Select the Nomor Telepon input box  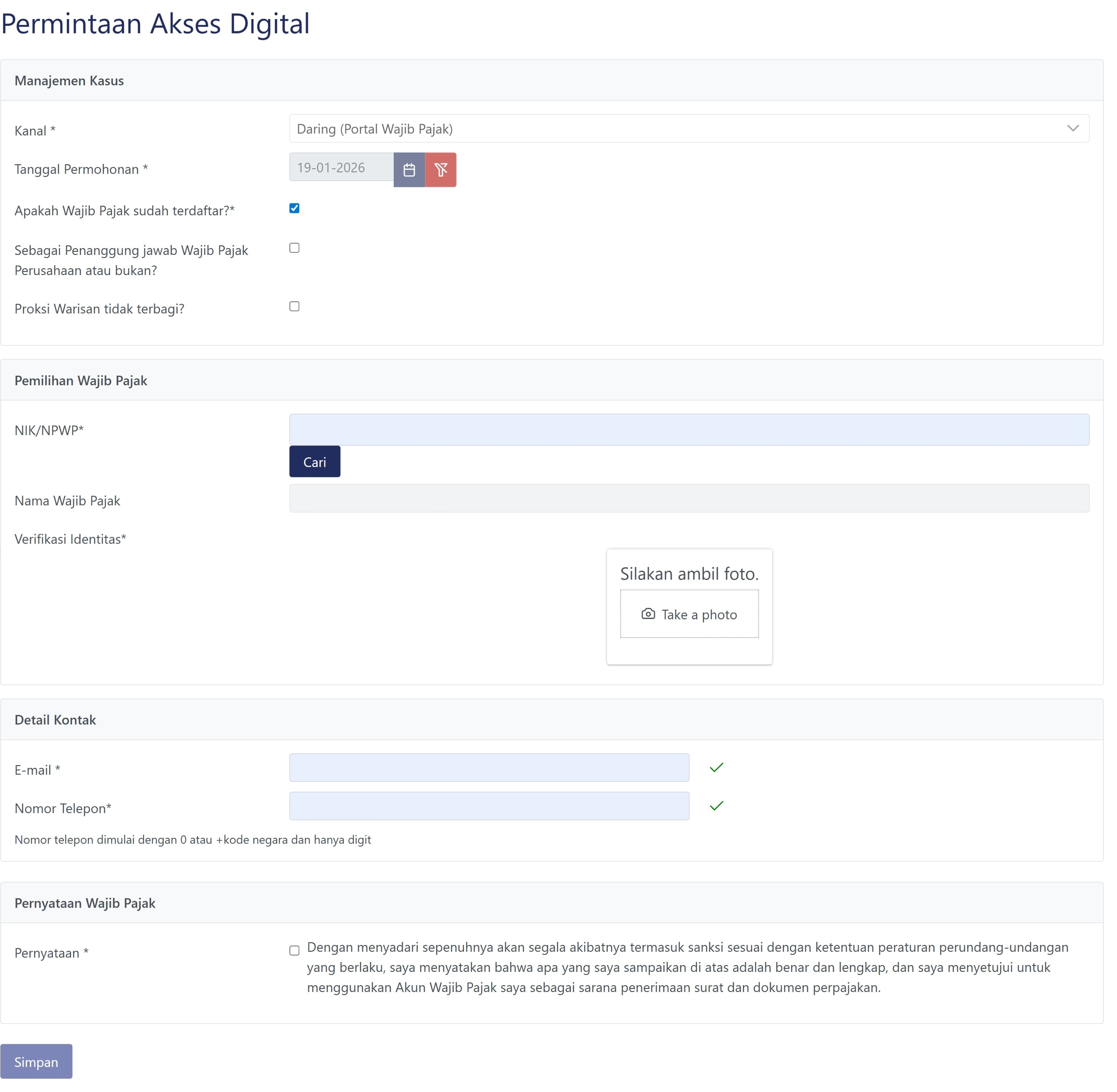(489, 806)
